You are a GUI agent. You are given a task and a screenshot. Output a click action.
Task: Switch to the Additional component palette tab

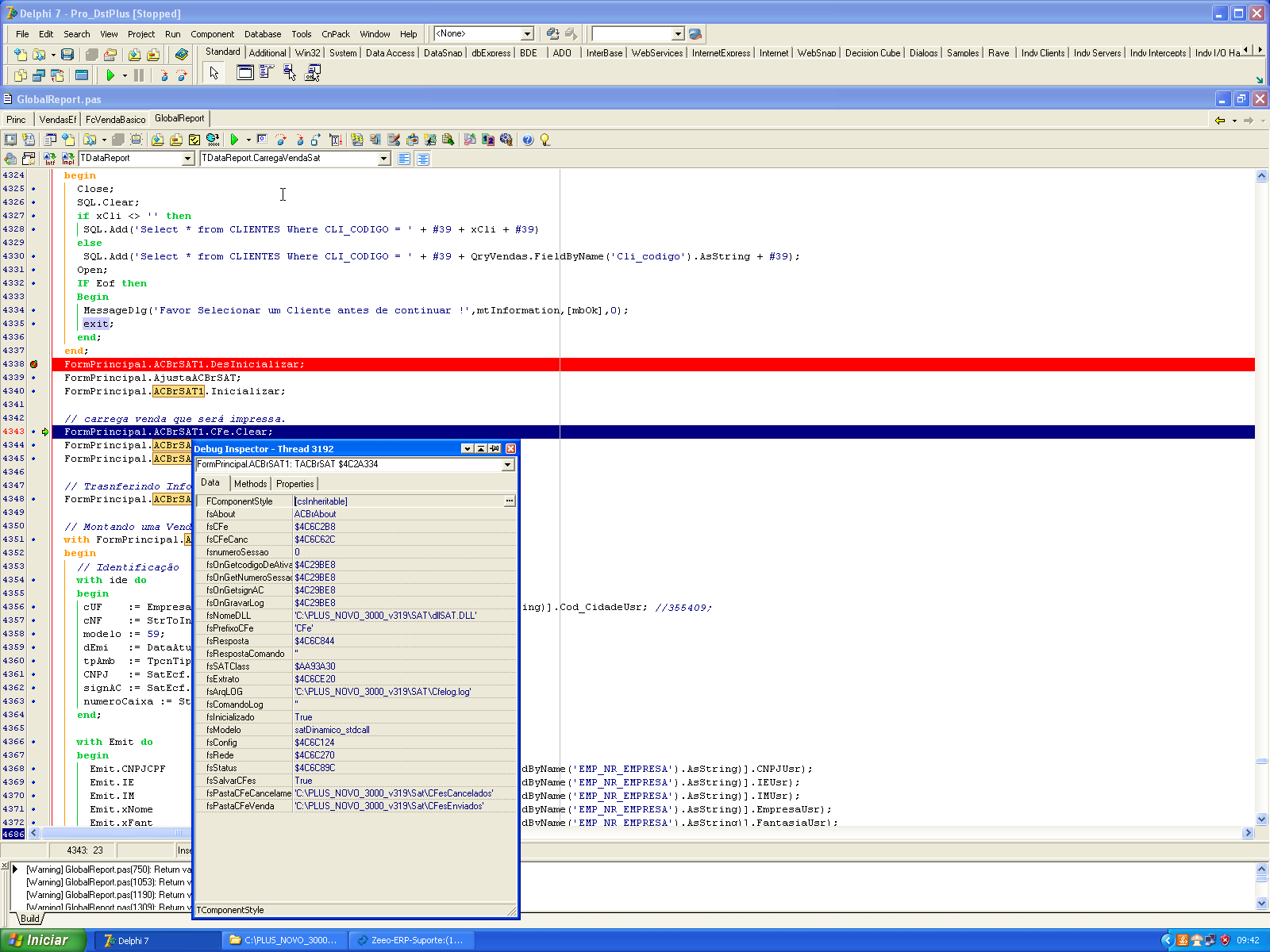[267, 53]
